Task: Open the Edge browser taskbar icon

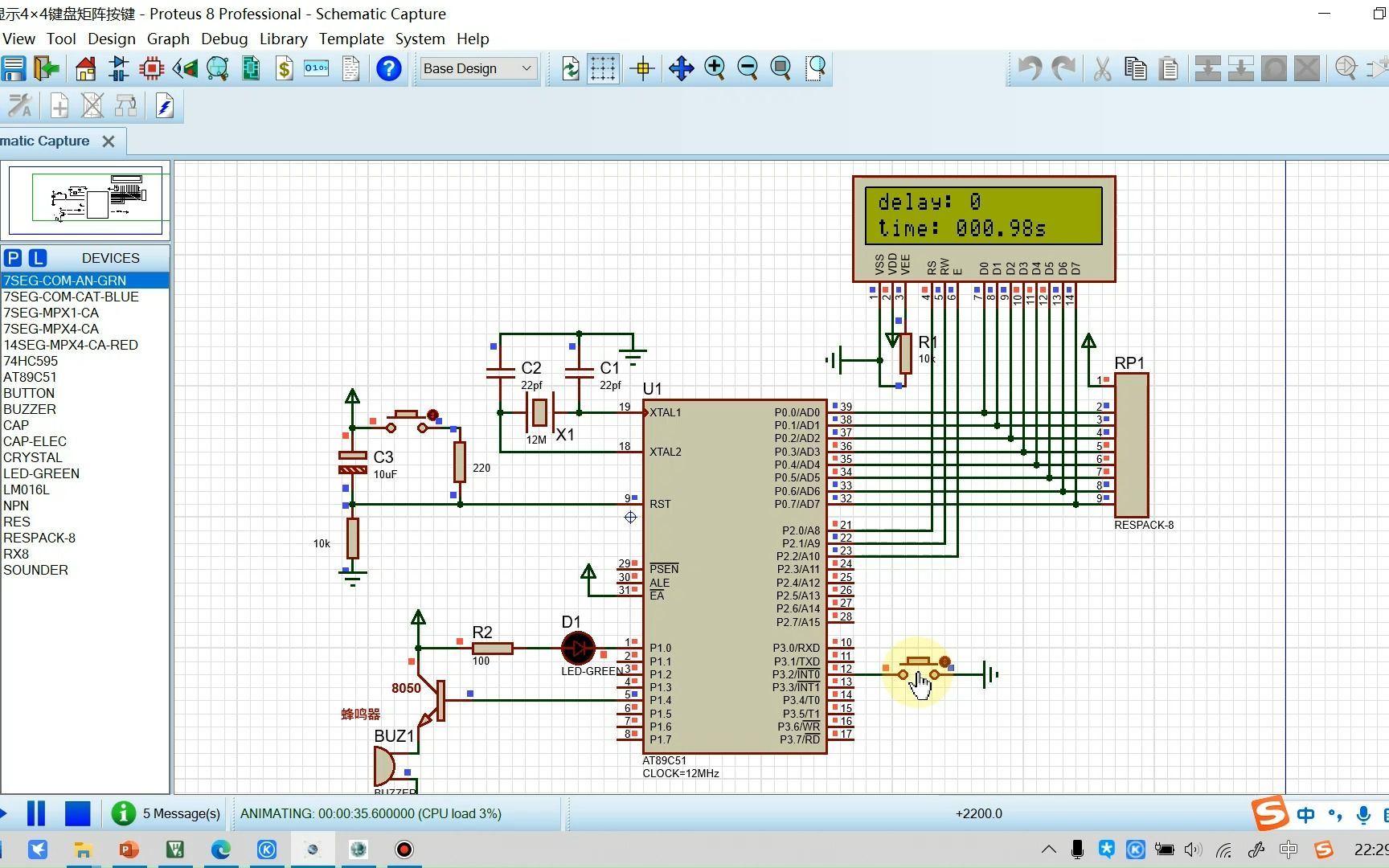Action: point(221,849)
